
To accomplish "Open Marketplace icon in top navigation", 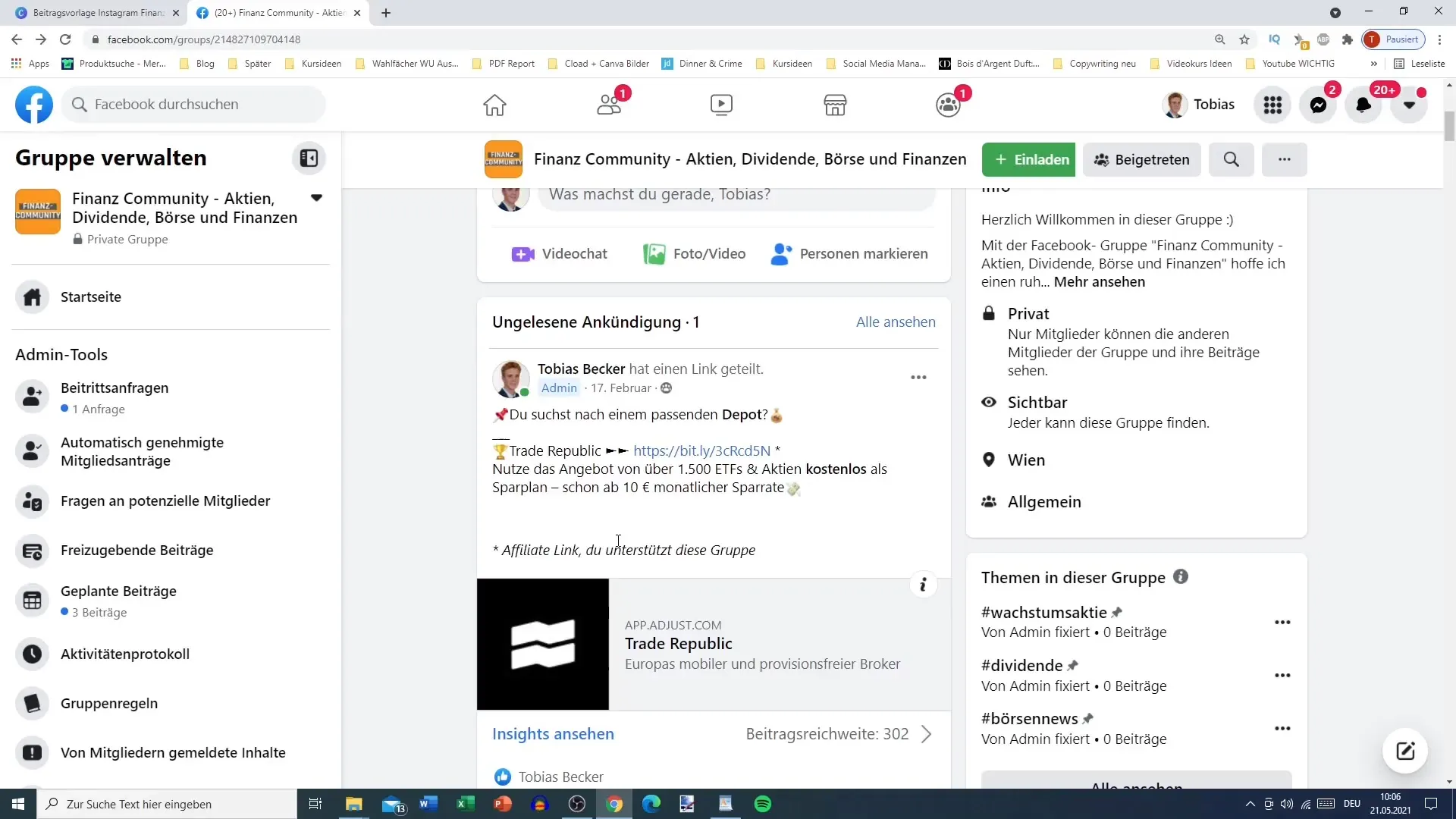I will [x=835, y=105].
